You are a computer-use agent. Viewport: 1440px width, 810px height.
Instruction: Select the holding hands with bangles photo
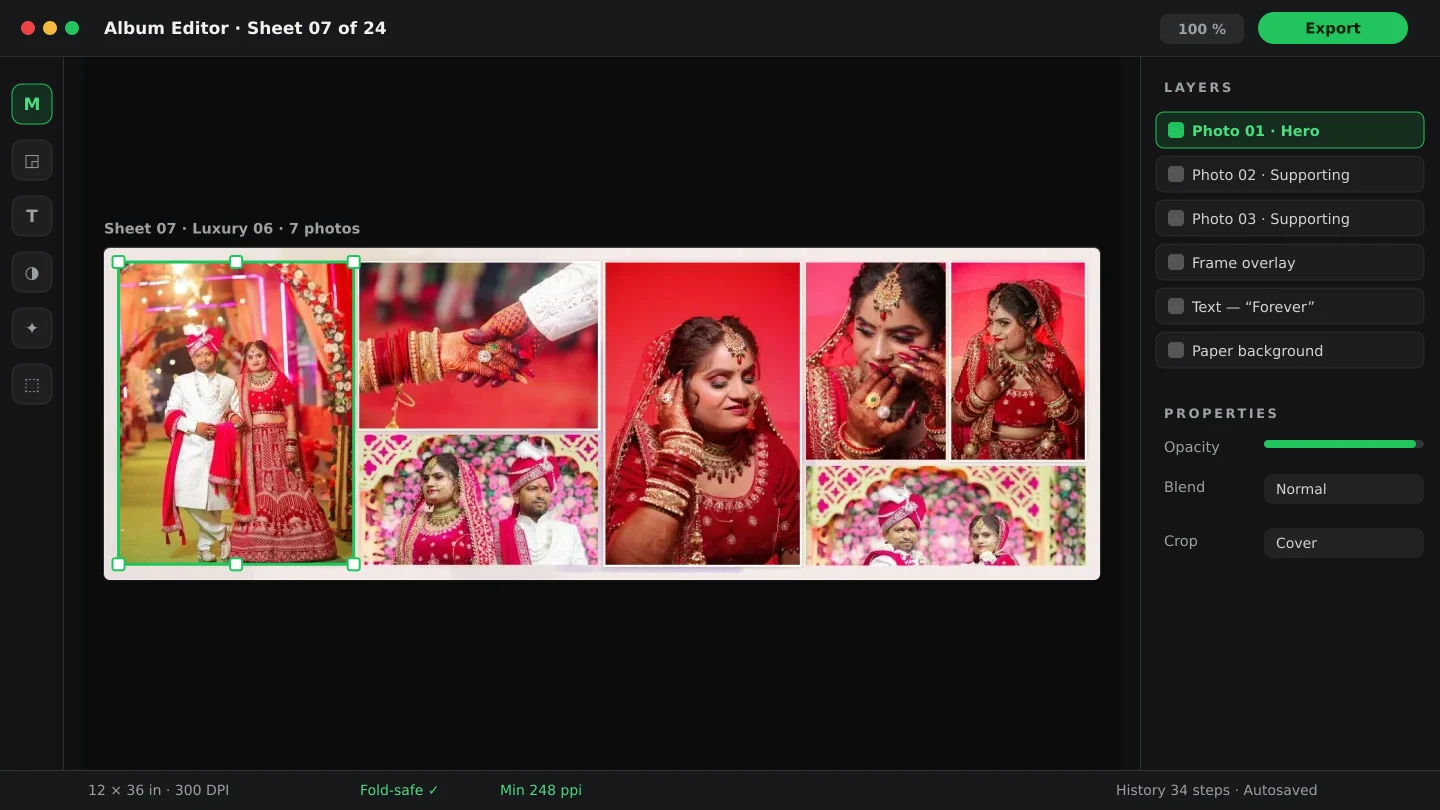pos(479,346)
